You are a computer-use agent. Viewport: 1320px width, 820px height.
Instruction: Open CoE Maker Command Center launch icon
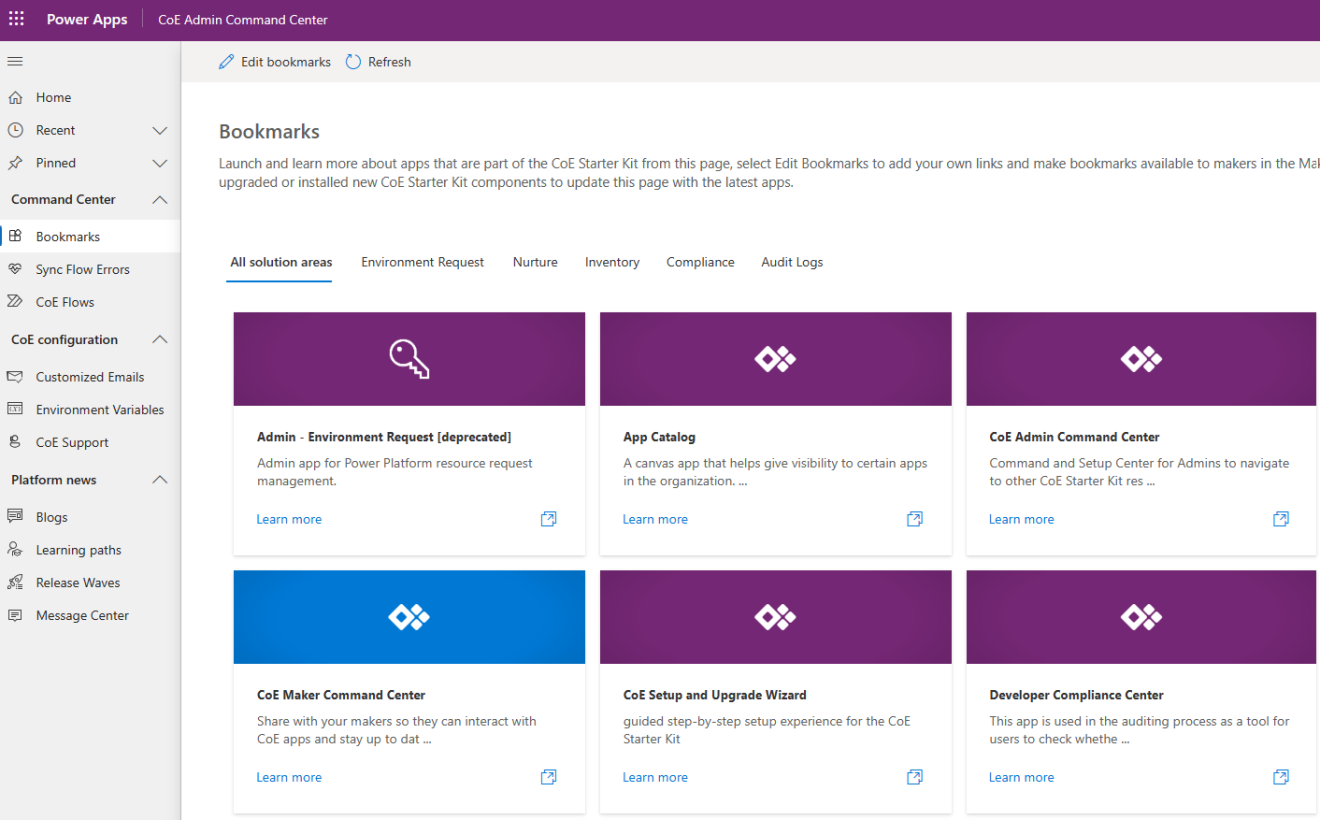click(548, 777)
